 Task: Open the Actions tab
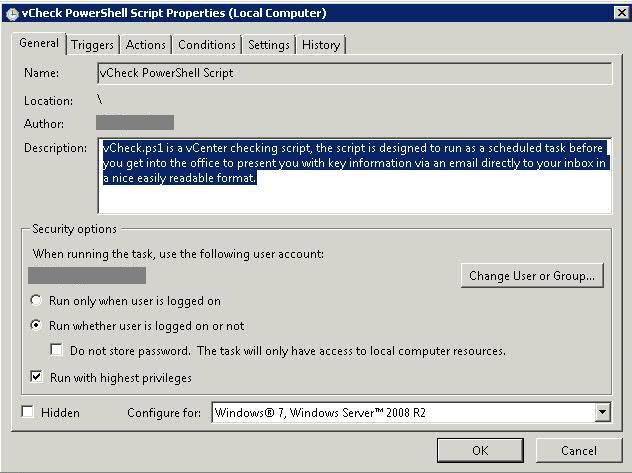(146, 45)
